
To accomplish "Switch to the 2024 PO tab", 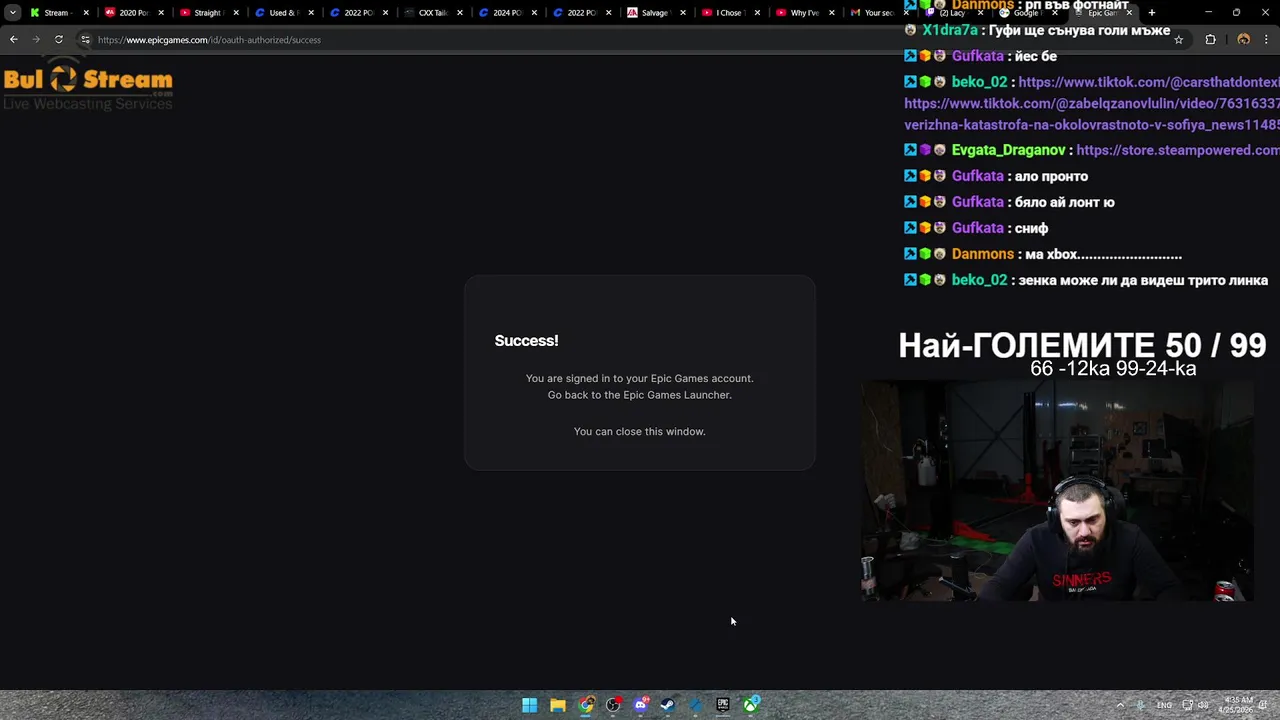I will point(507,13).
